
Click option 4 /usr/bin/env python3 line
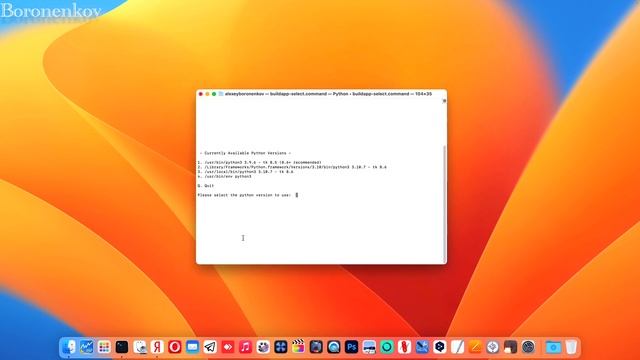[224, 176]
